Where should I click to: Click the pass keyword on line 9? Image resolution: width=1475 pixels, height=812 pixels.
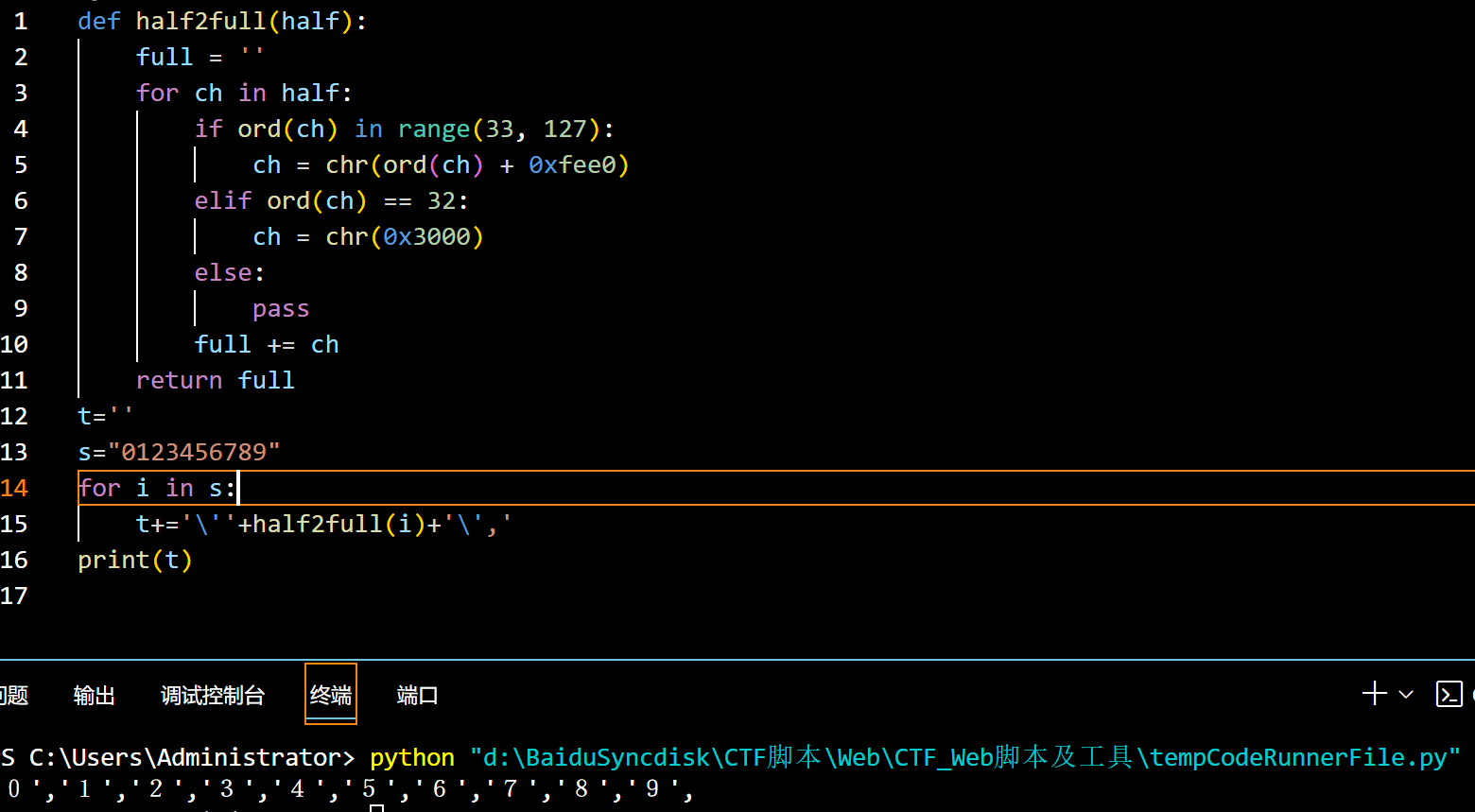click(x=281, y=309)
